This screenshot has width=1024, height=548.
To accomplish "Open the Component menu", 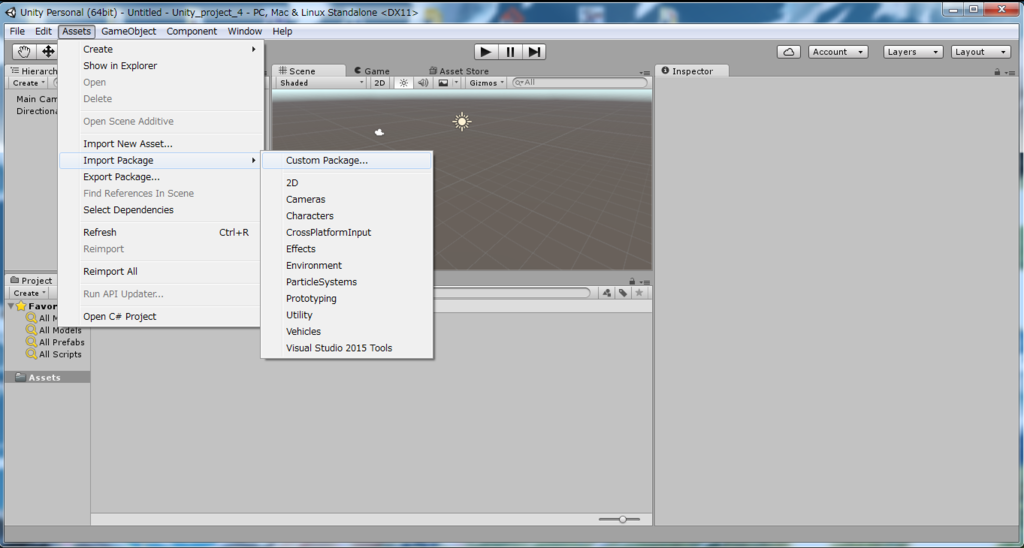I will pyautogui.click(x=191, y=31).
